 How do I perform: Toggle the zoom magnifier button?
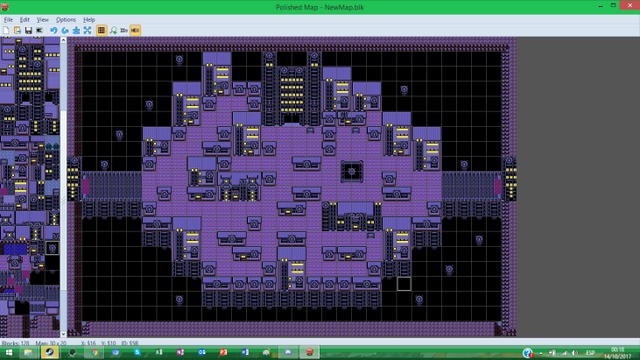113,30
